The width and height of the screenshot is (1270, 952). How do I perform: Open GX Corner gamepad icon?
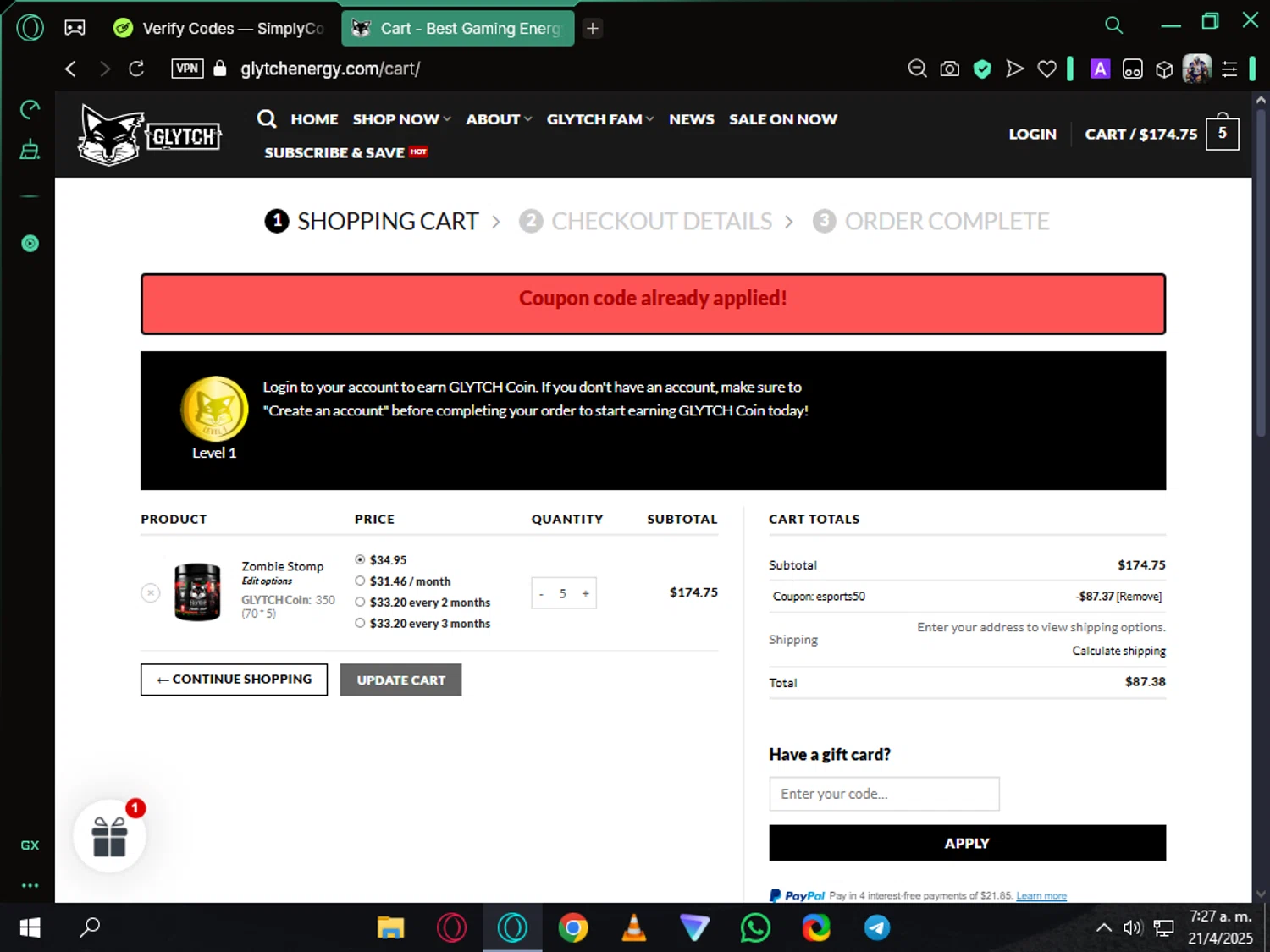[x=75, y=28]
